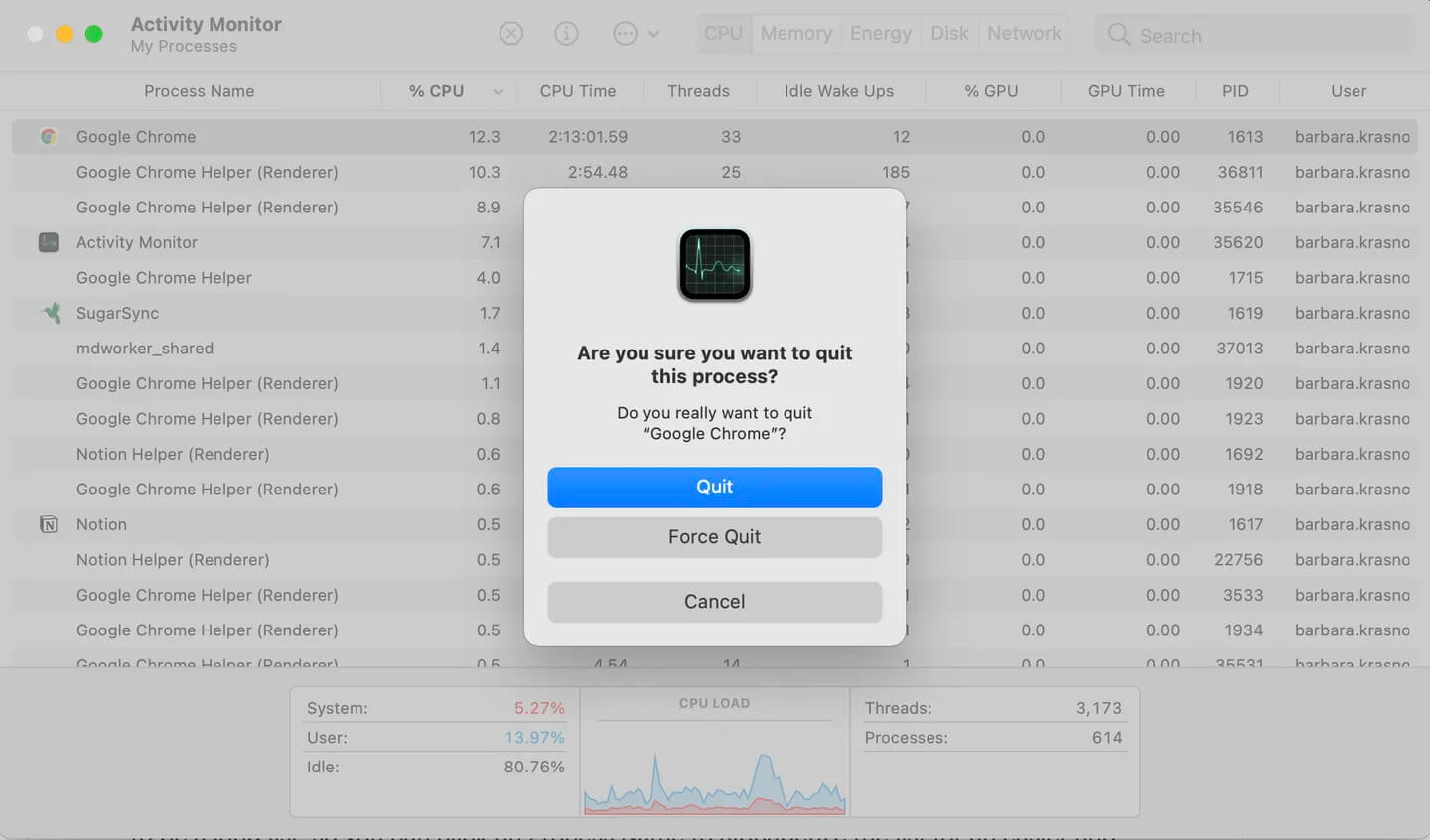Image resolution: width=1430 pixels, height=840 pixels.
Task: Open the Network tab
Action: [x=1024, y=34]
